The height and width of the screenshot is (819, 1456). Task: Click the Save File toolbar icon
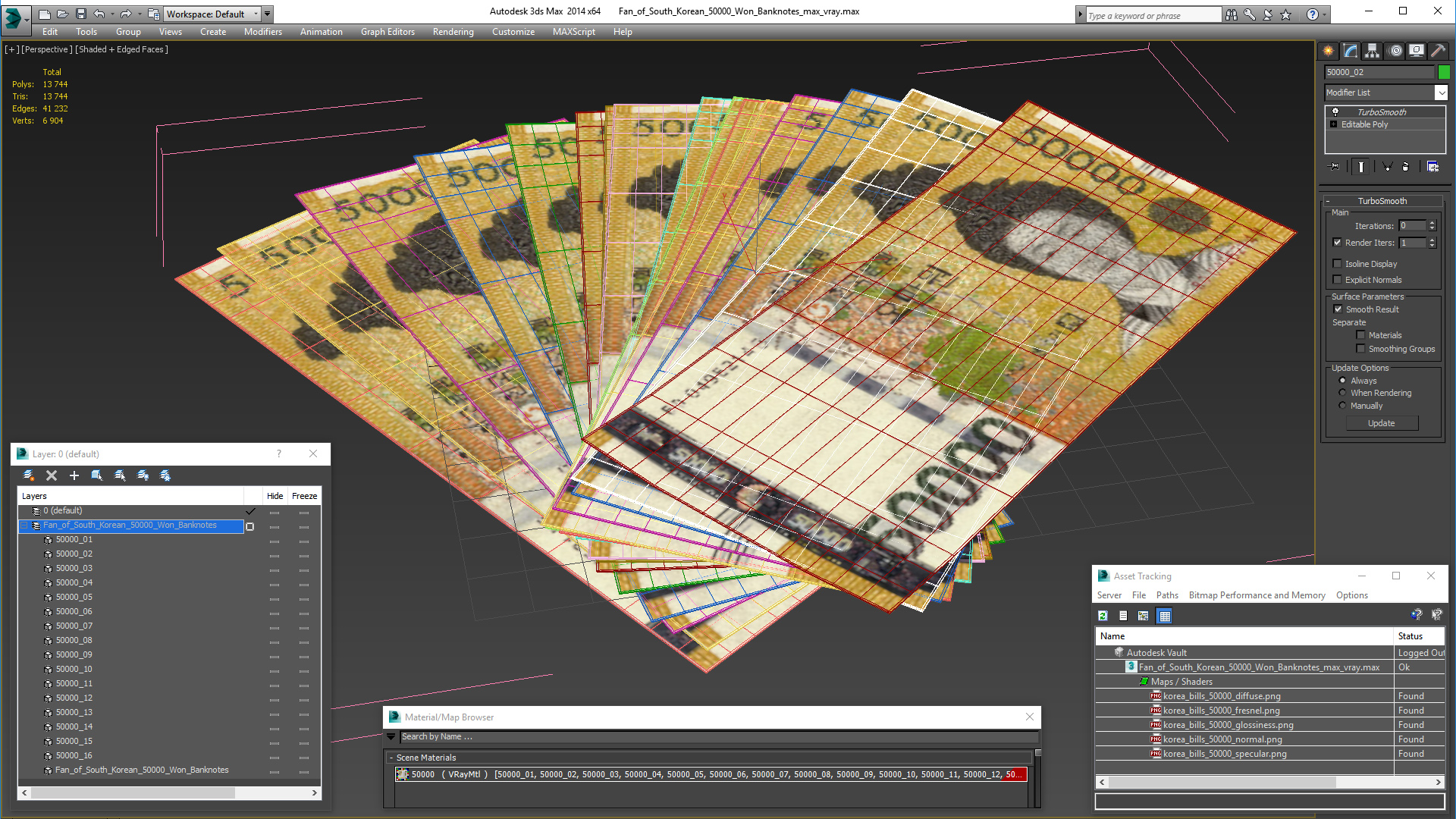coord(81,14)
